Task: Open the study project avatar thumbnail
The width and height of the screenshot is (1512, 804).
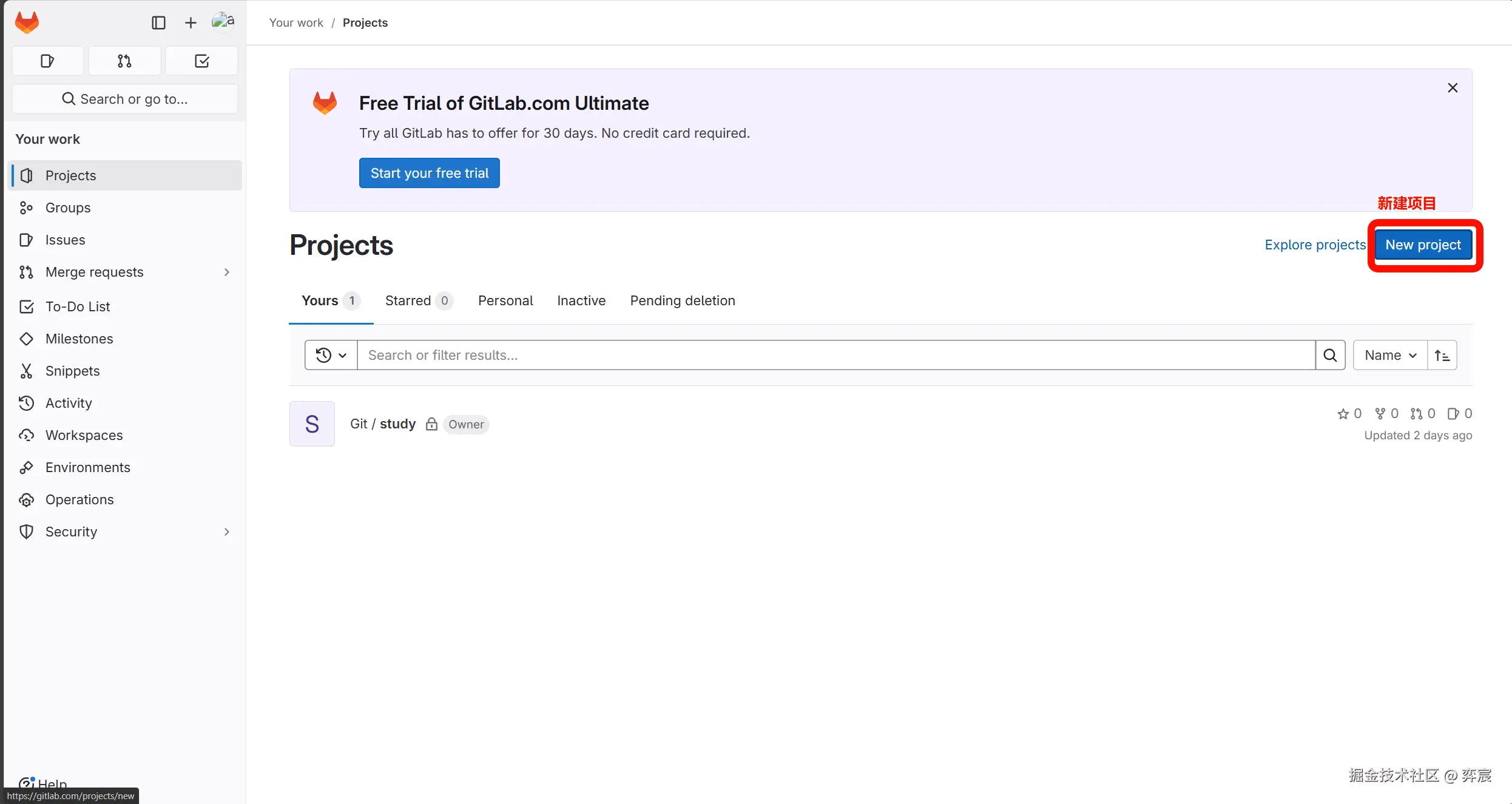Action: point(312,424)
